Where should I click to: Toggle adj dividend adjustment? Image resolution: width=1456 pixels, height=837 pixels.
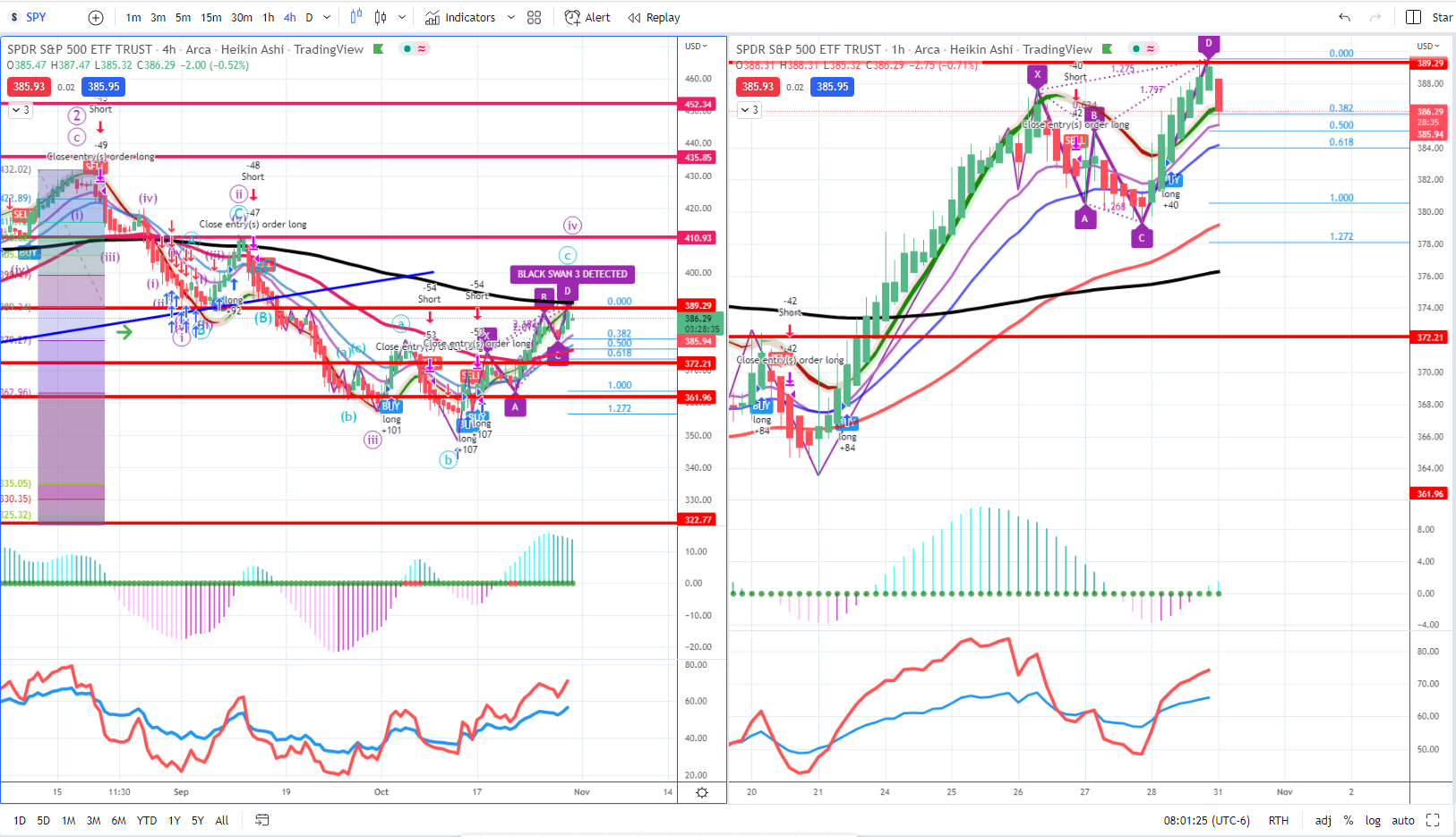tap(1323, 820)
